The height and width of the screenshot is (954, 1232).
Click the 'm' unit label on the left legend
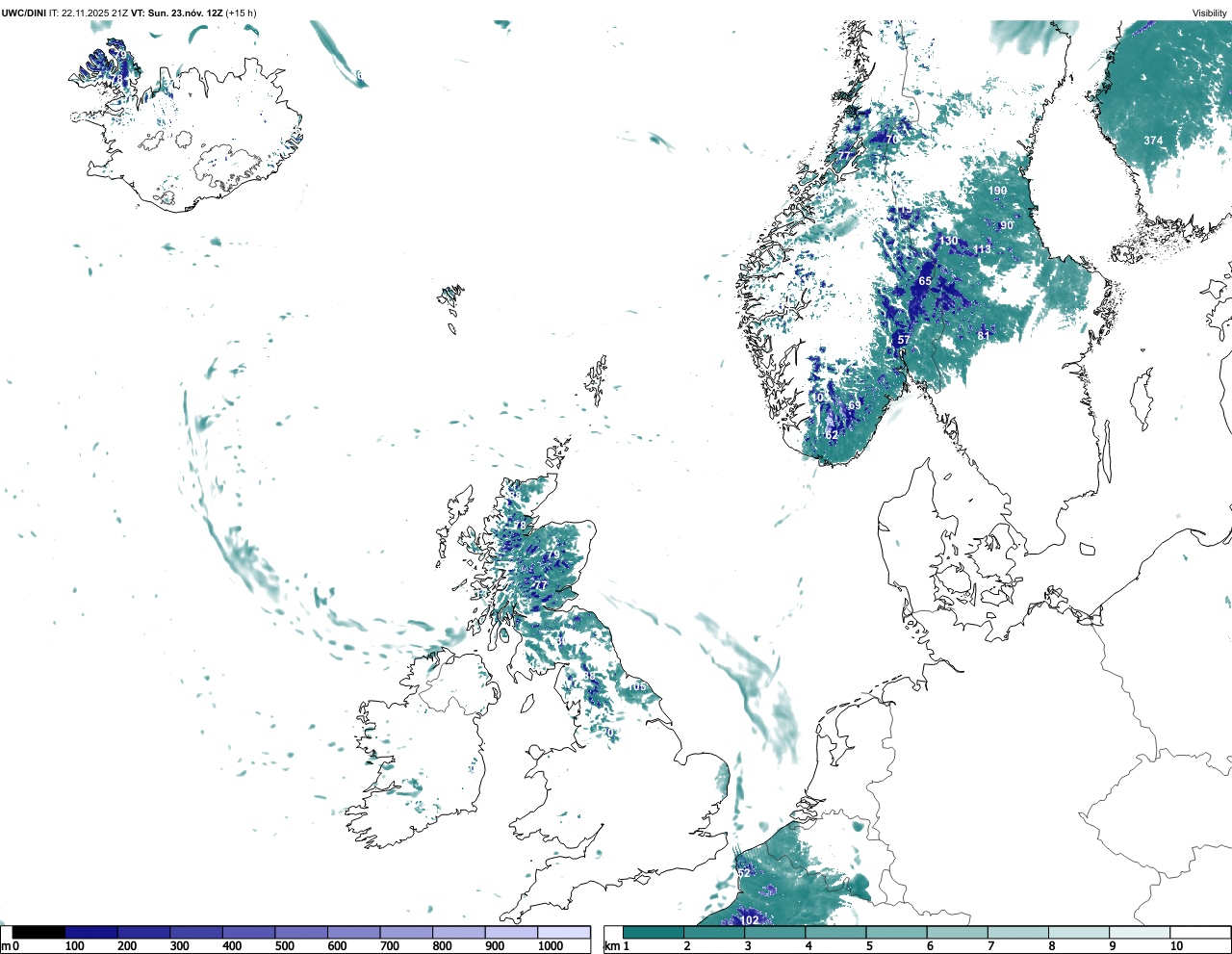[5, 946]
